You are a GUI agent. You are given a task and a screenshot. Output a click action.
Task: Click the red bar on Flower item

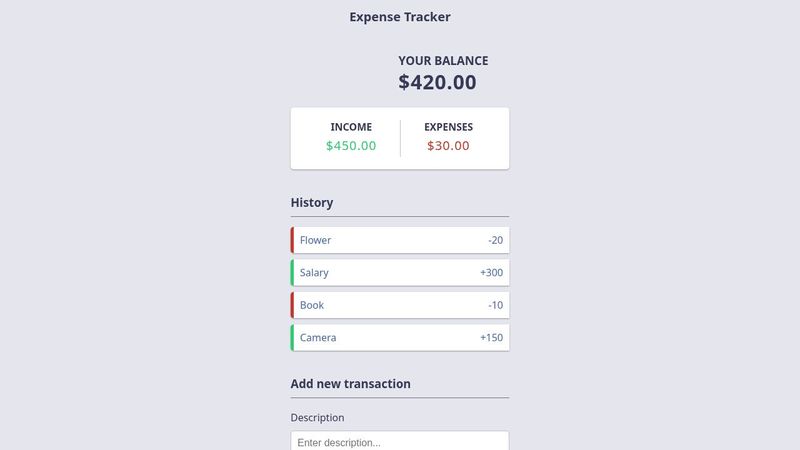click(292, 240)
